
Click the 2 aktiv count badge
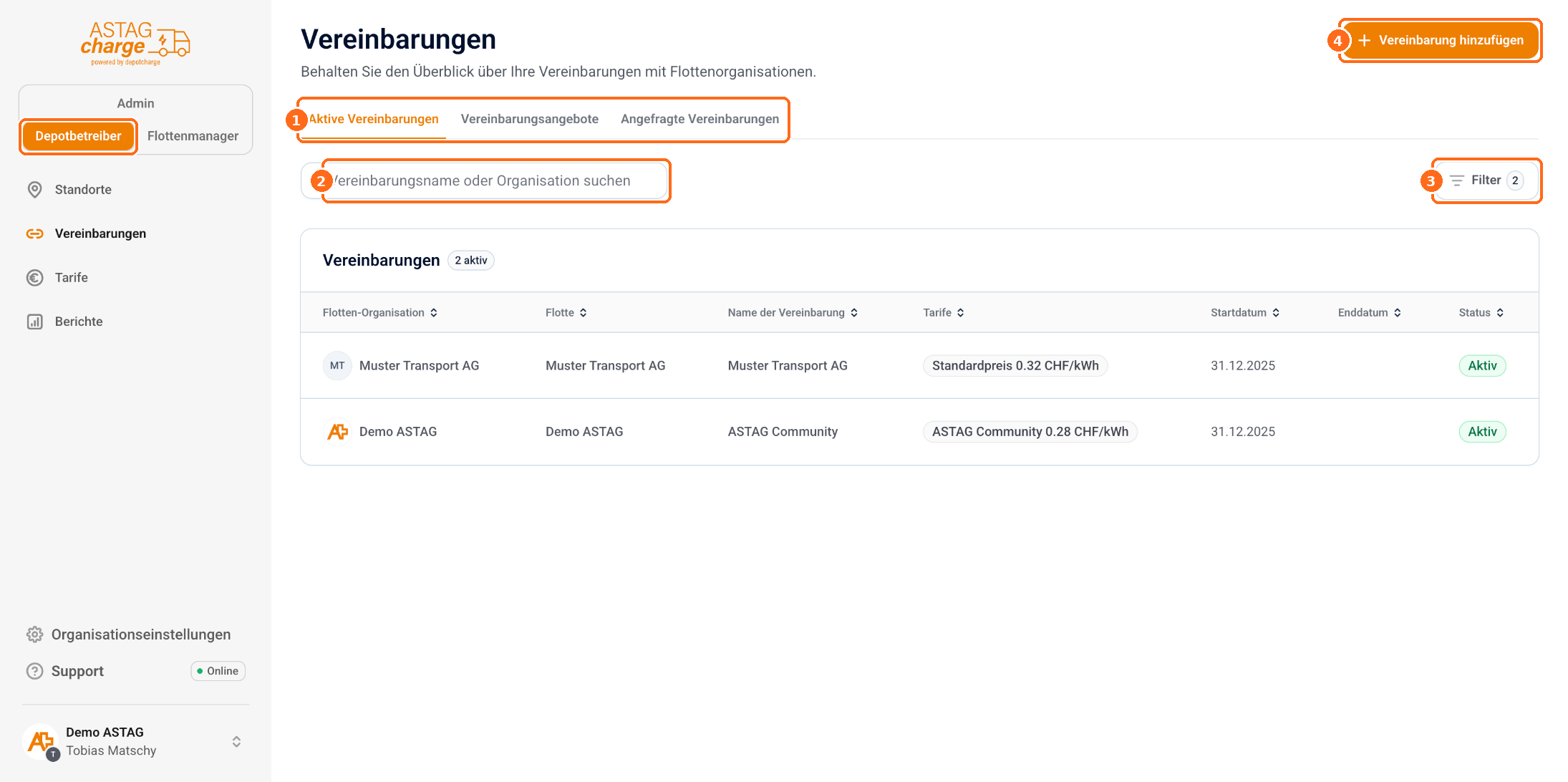coord(471,261)
